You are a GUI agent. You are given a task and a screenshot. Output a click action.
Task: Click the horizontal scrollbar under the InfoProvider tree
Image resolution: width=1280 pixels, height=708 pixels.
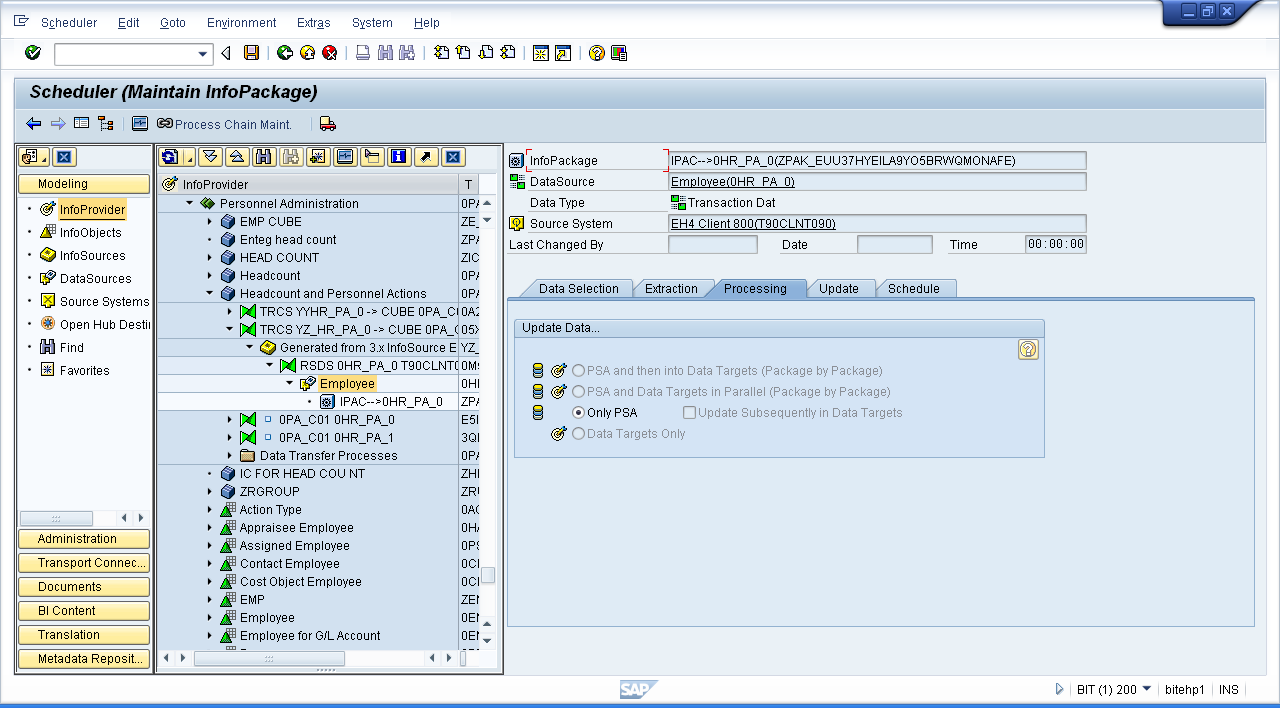(269, 658)
